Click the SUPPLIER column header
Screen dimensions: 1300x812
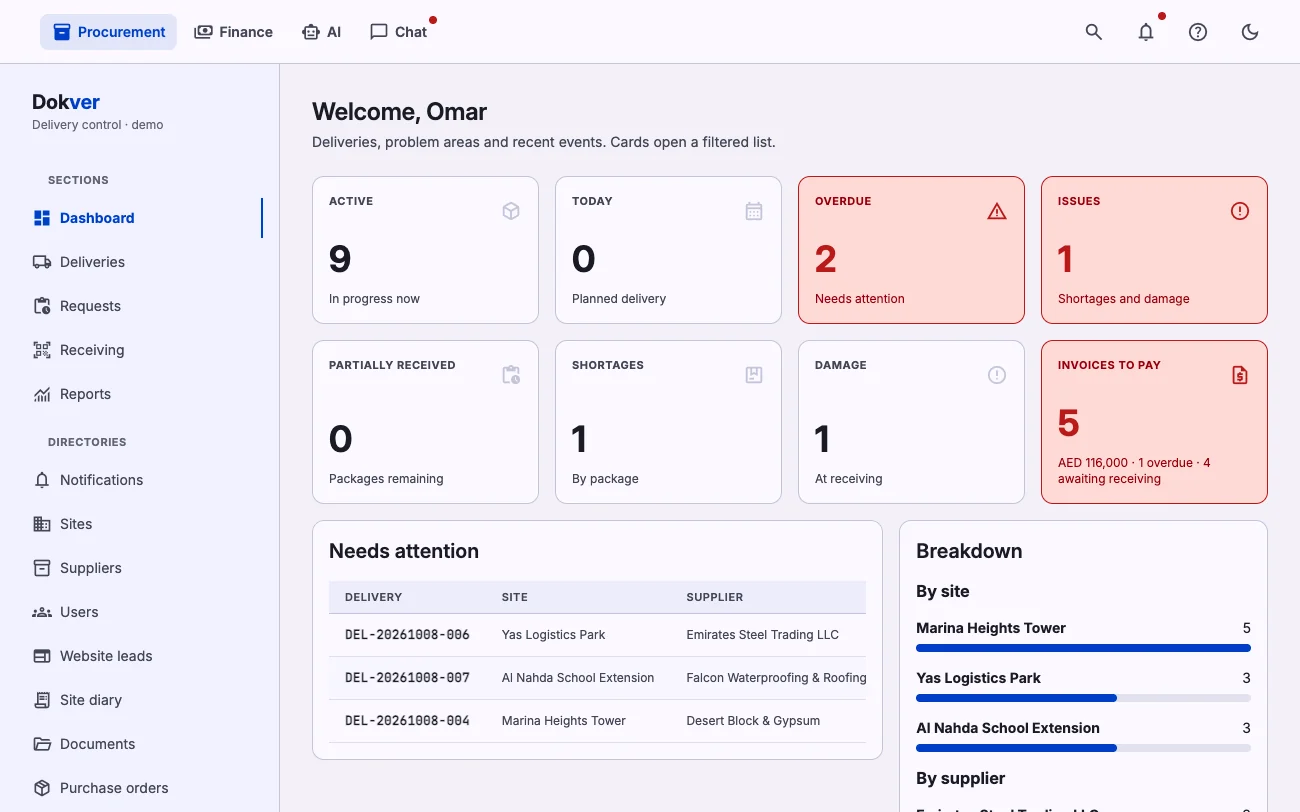point(715,597)
